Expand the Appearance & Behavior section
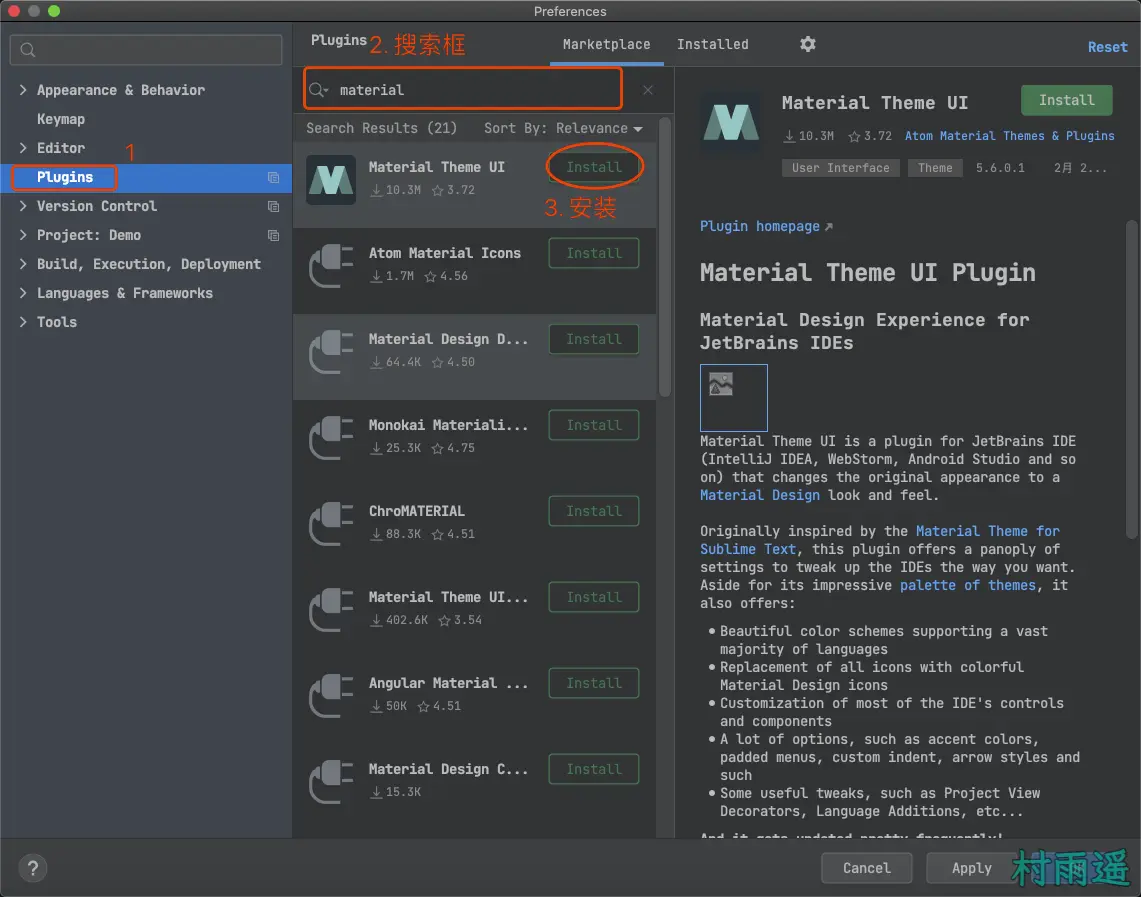Screen dimensions: 1141x897 tap(23, 90)
